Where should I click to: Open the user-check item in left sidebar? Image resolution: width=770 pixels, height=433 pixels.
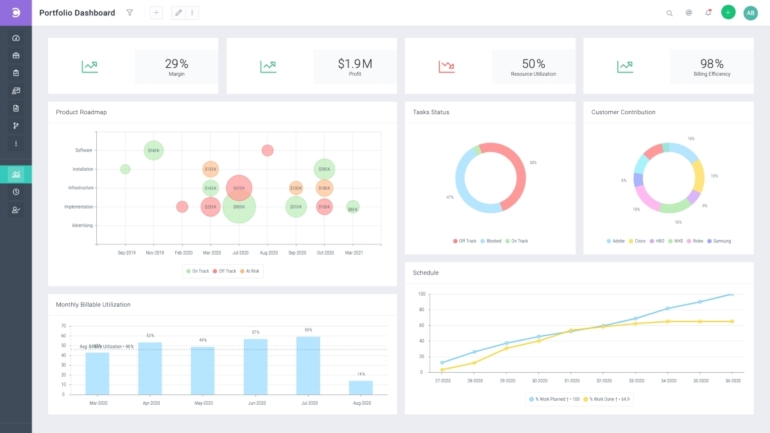16,210
